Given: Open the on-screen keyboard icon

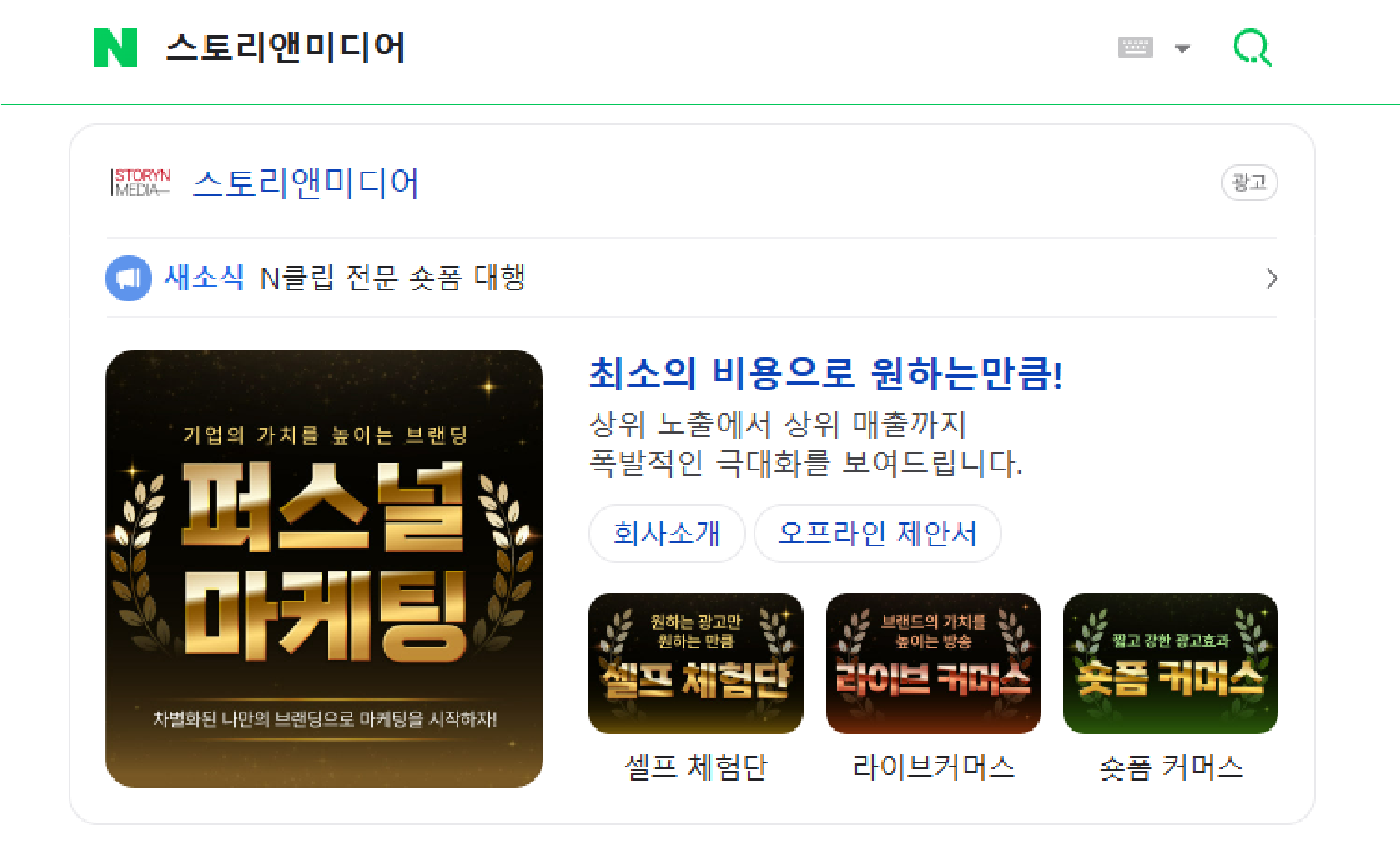Looking at the screenshot, I should point(1135,48).
